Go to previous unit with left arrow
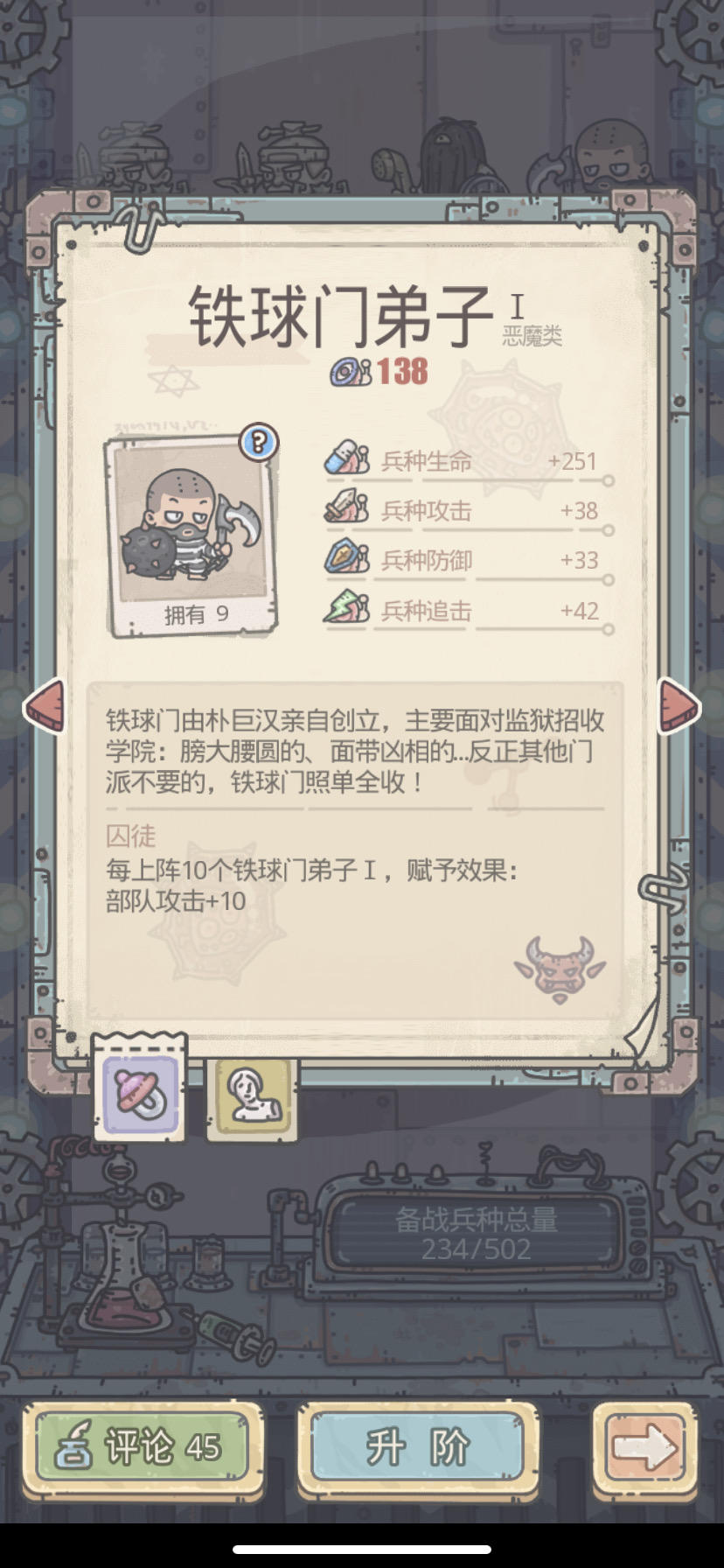724x1568 pixels. point(44,706)
